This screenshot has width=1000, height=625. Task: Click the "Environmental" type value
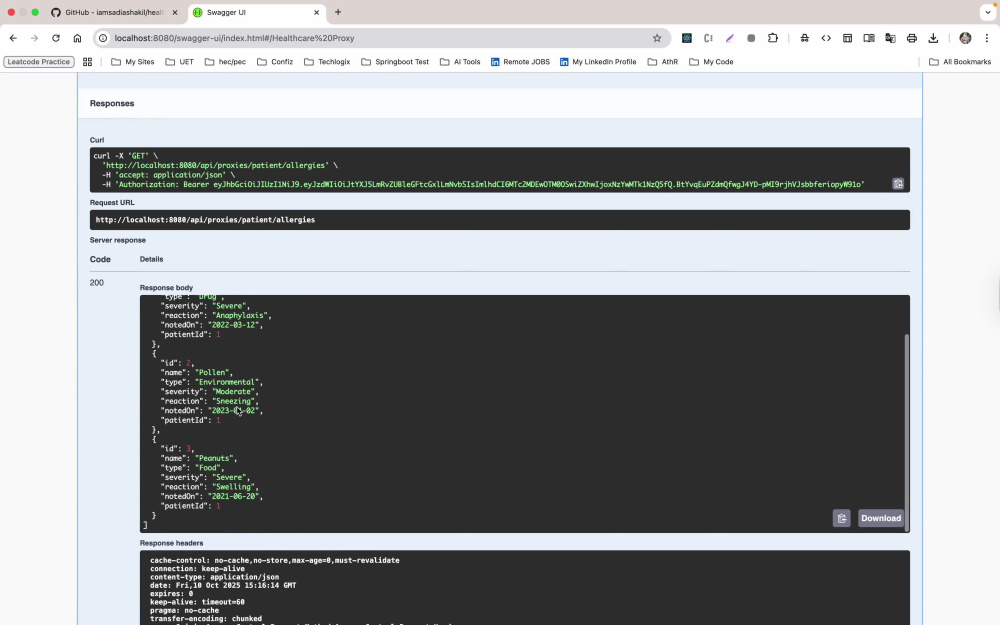227,382
